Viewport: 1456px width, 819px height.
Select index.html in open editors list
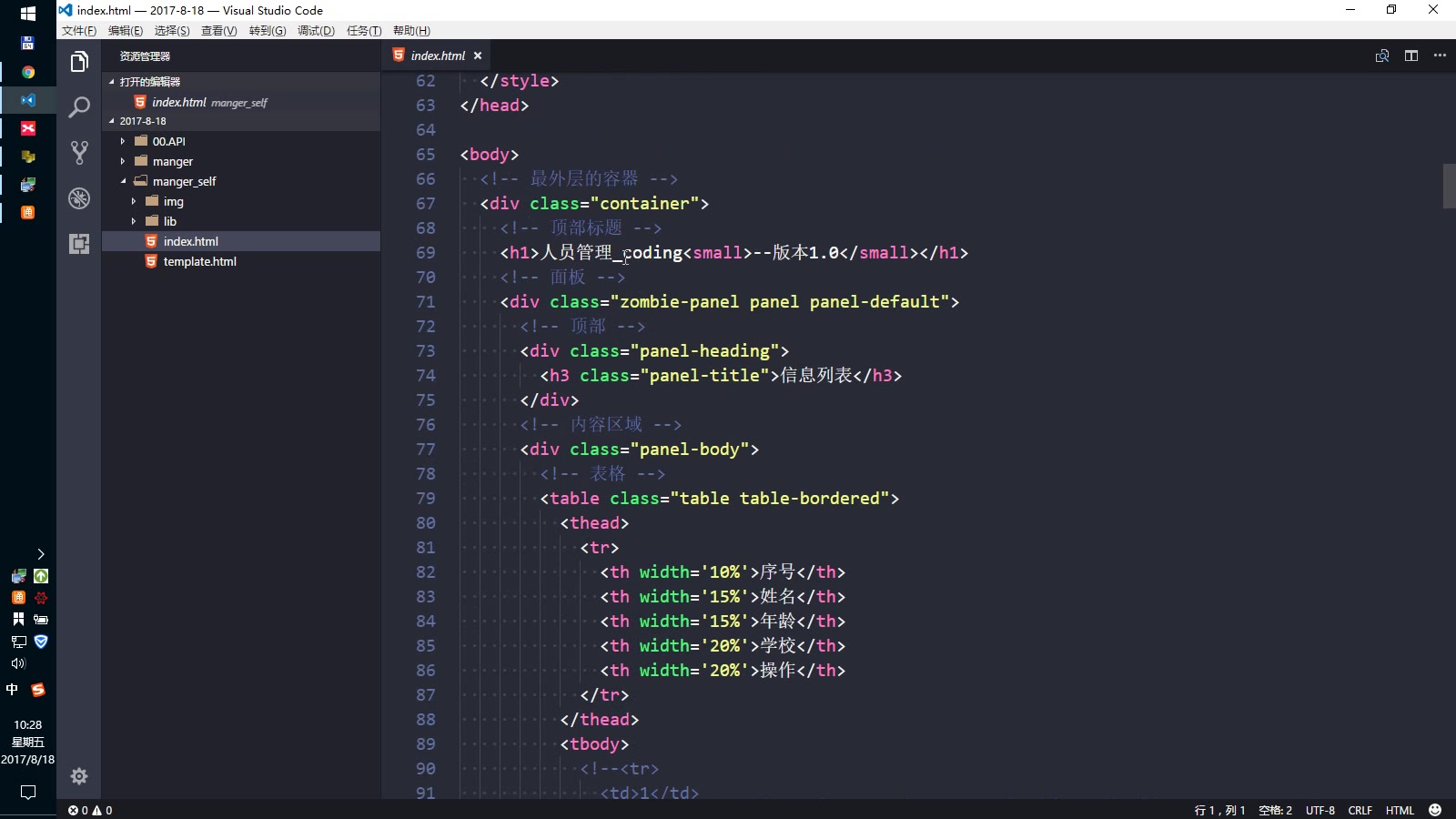(241, 102)
